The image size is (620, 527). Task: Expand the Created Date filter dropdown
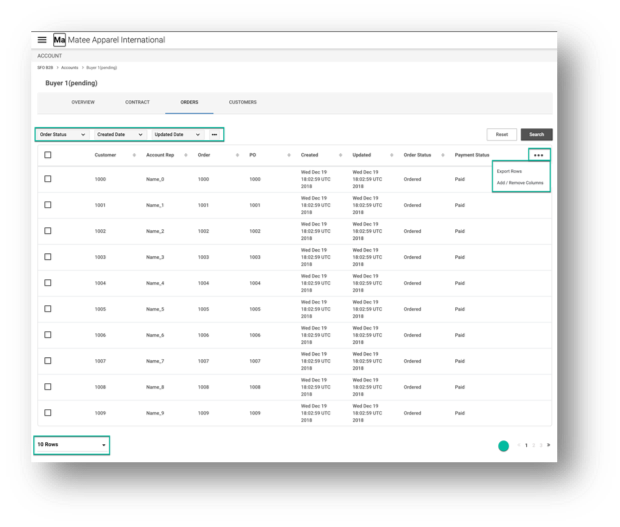[120, 134]
